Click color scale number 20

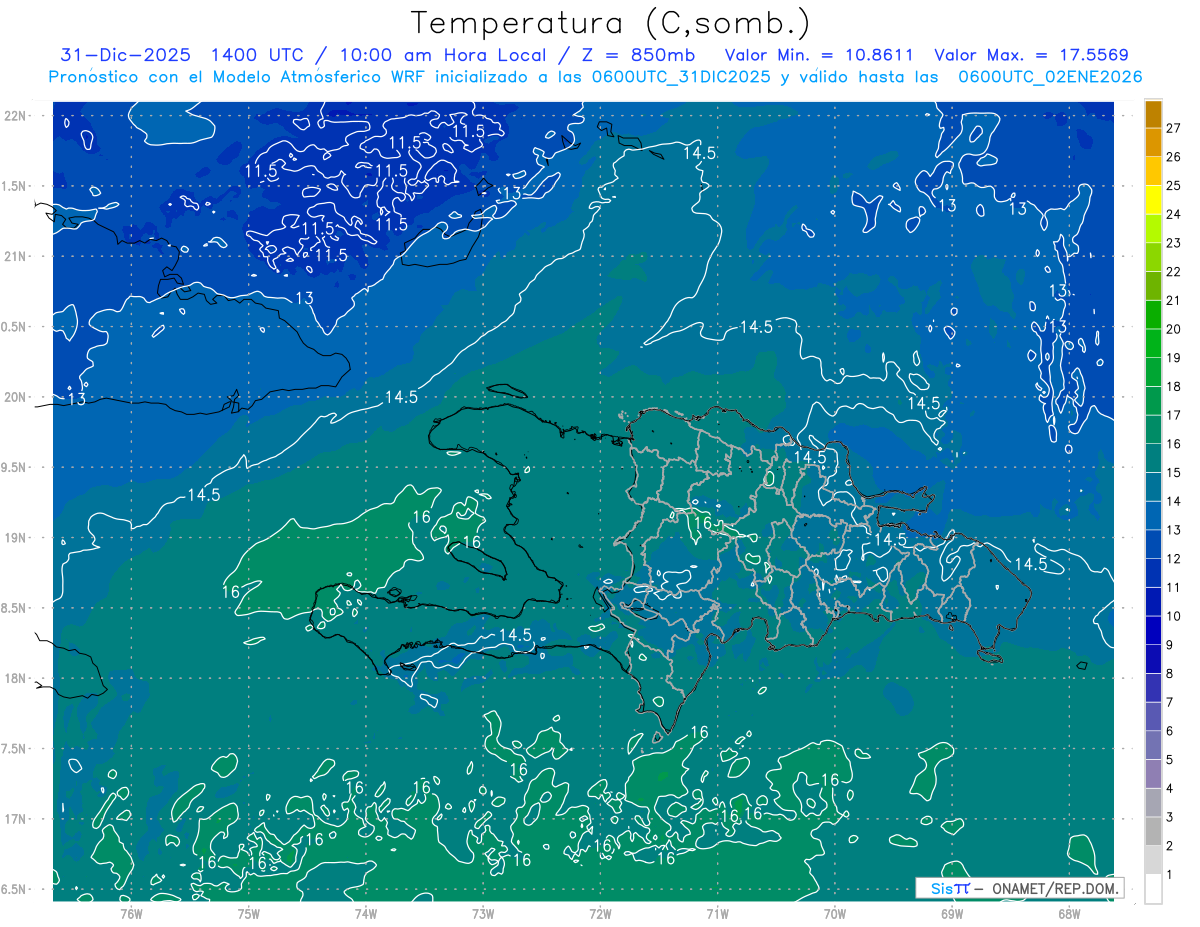[x=1173, y=329]
